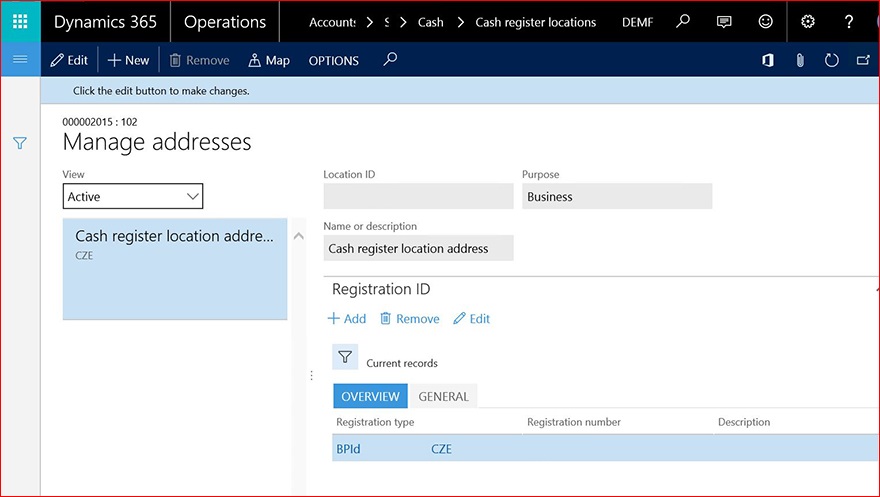This screenshot has width=880, height=497.
Task: Open the help question mark
Action: click(x=849, y=22)
